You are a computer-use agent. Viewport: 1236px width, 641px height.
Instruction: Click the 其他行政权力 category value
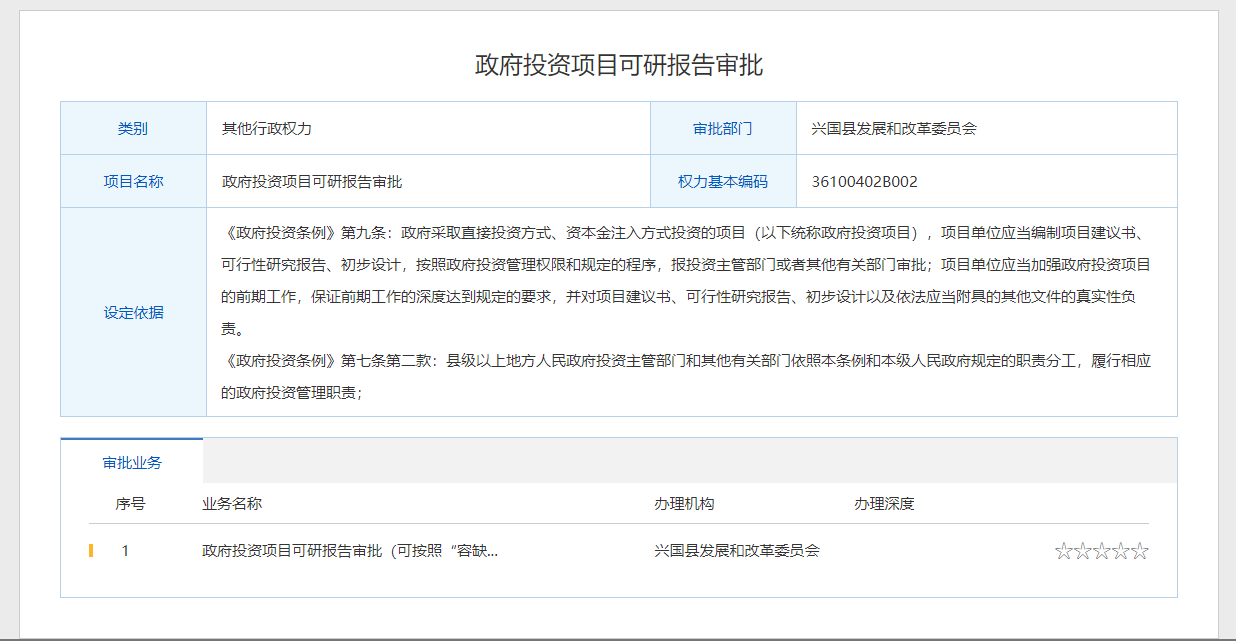pos(267,129)
